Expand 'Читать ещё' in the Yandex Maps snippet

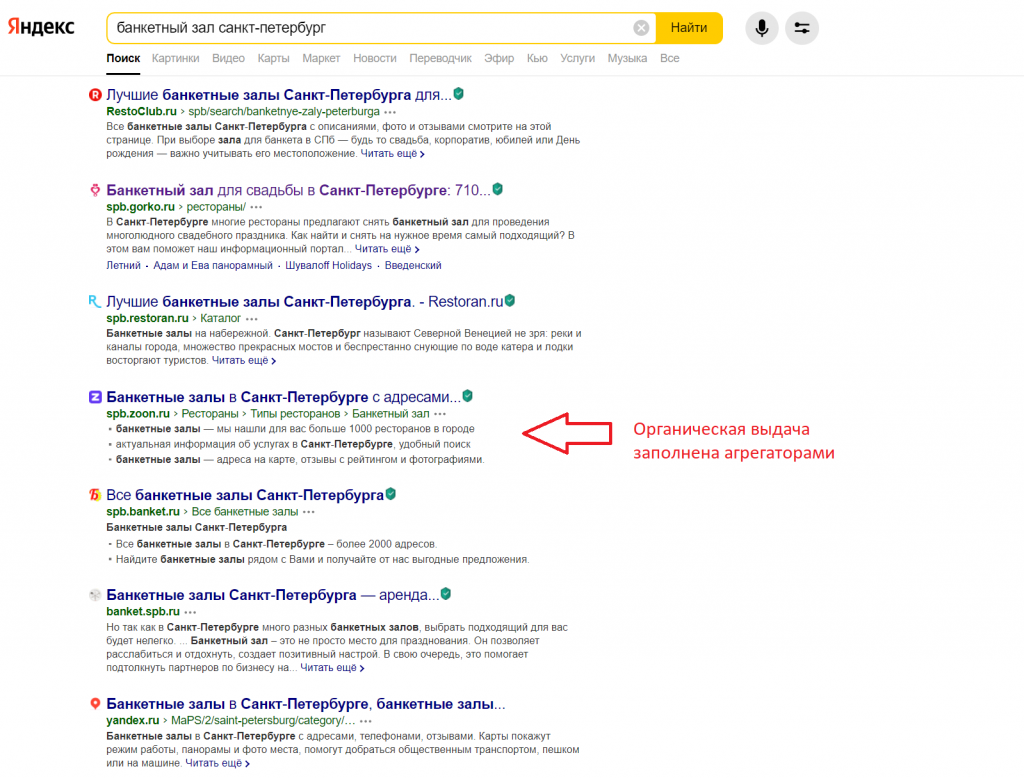pos(217,763)
